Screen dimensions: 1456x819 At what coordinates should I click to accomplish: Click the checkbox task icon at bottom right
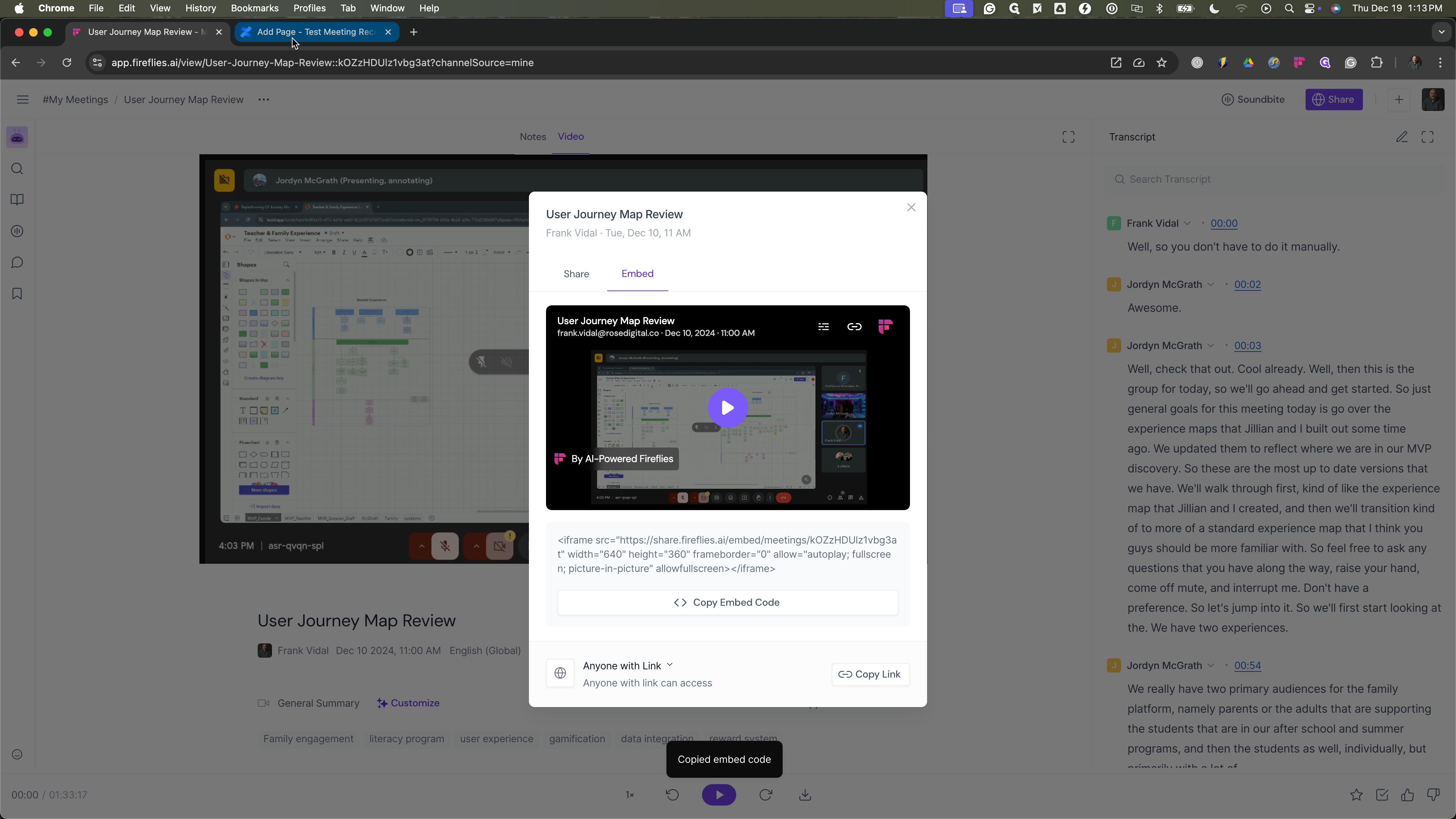coord(1382,795)
